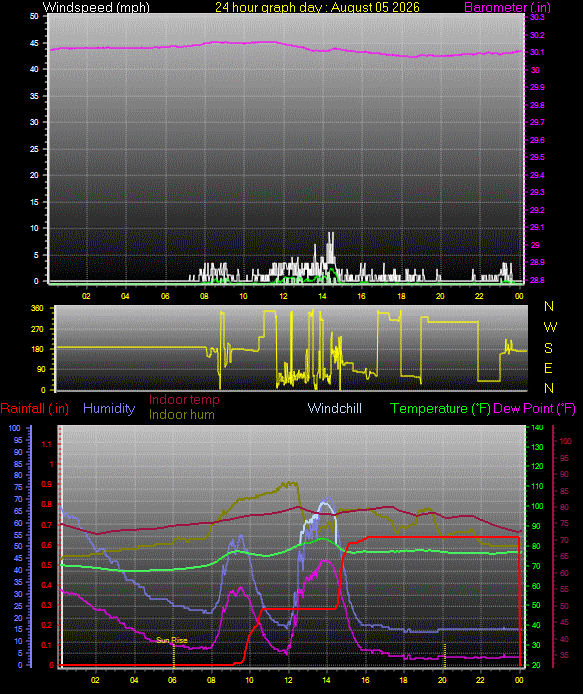Click the red rainfall plateau at 0.6 inches
This screenshot has width=583, height=694.
tap(443, 537)
